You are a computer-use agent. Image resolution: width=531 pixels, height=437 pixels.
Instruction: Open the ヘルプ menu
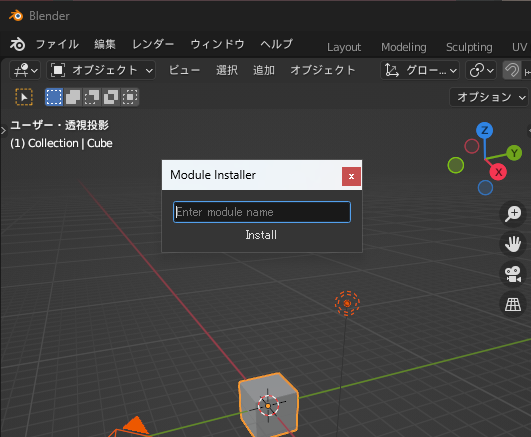tap(277, 44)
